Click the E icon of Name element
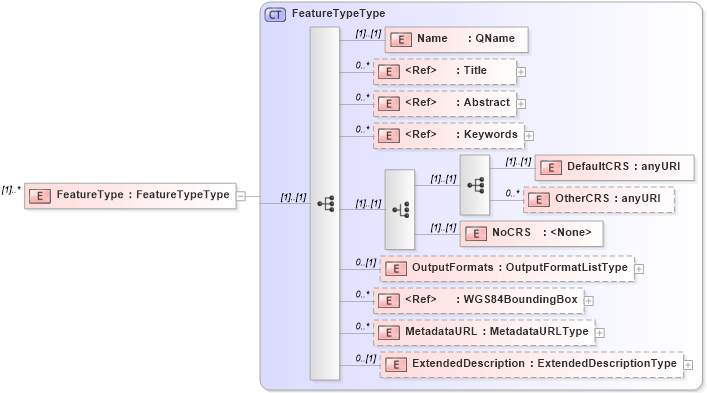This screenshot has width=707, height=393. [400, 40]
